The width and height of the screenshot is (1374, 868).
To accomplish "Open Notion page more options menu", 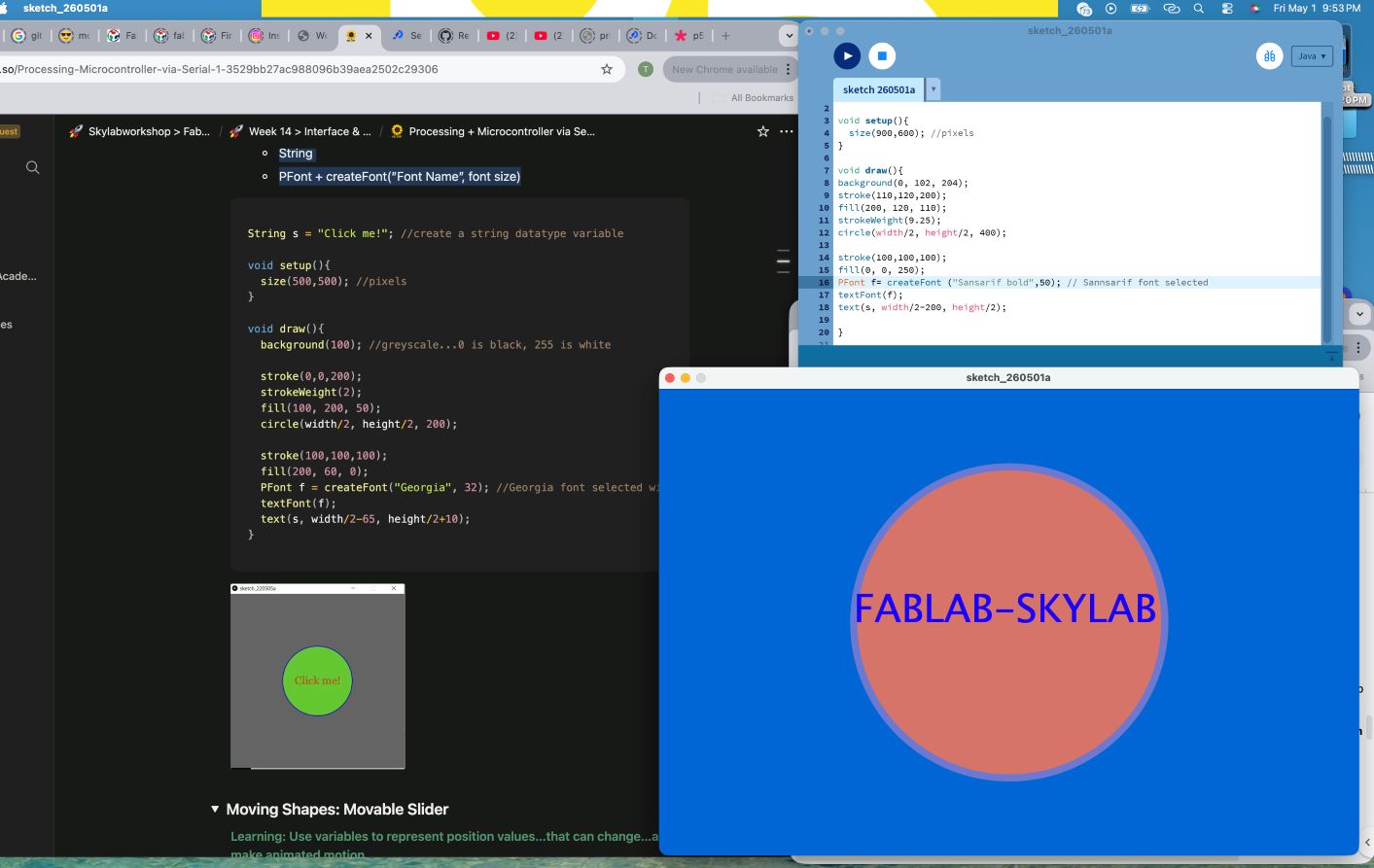I will pyautogui.click(x=787, y=131).
